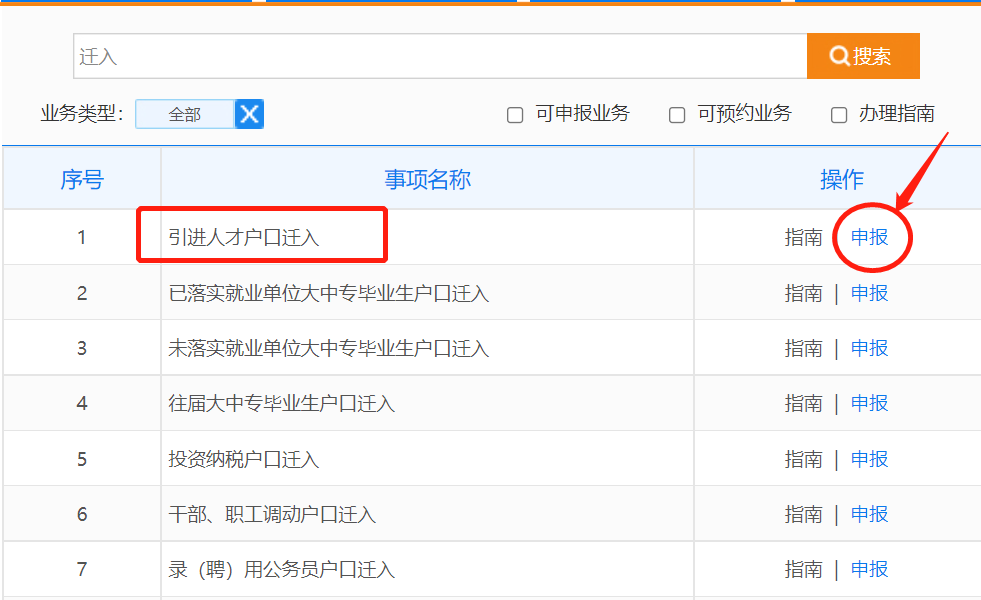Viewport: 981px width, 600px height.
Task: Enable the 可申报业务 checkbox
Action: [515, 115]
